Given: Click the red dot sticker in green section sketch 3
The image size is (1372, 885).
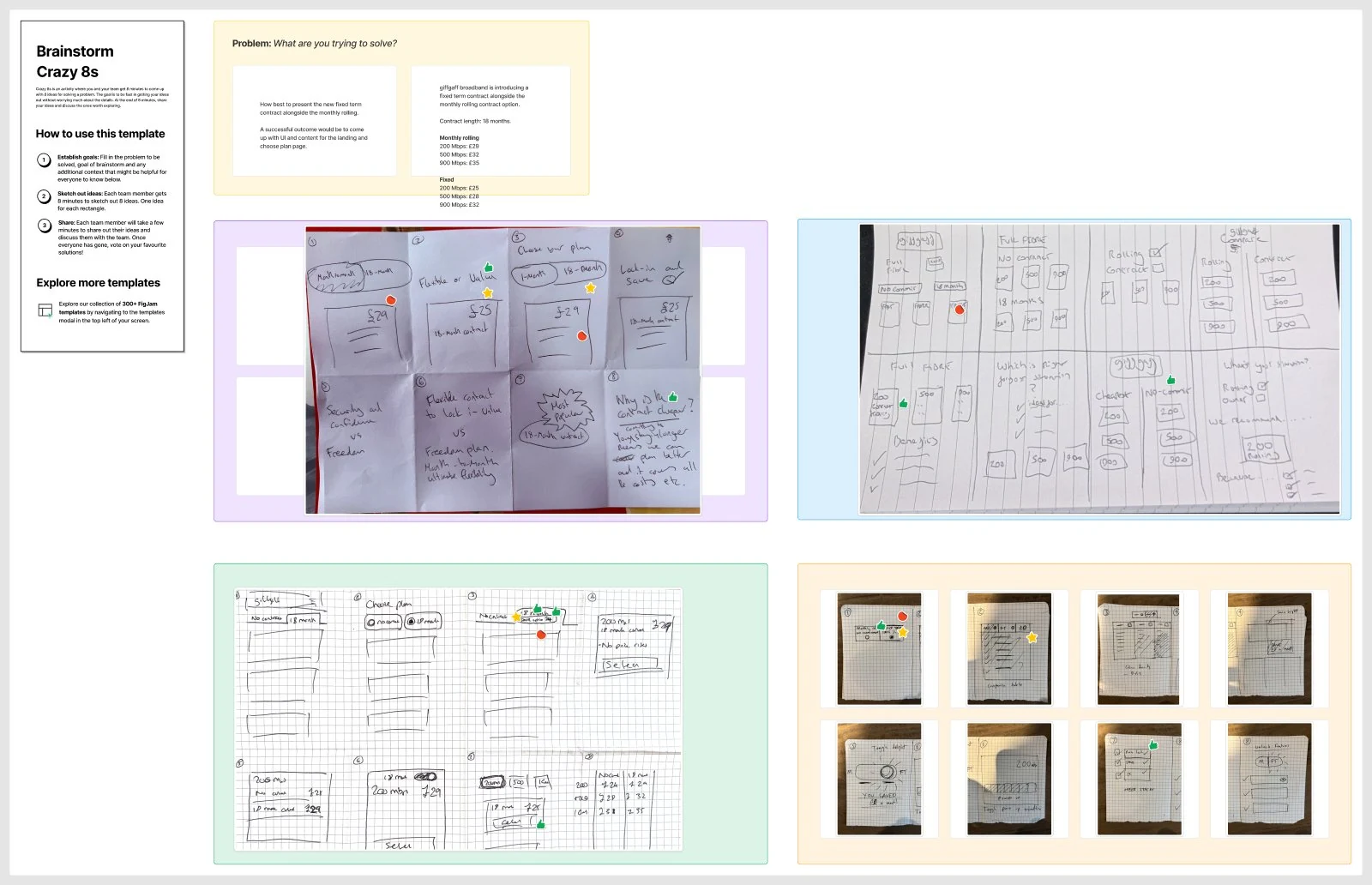Looking at the screenshot, I should [x=541, y=635].
